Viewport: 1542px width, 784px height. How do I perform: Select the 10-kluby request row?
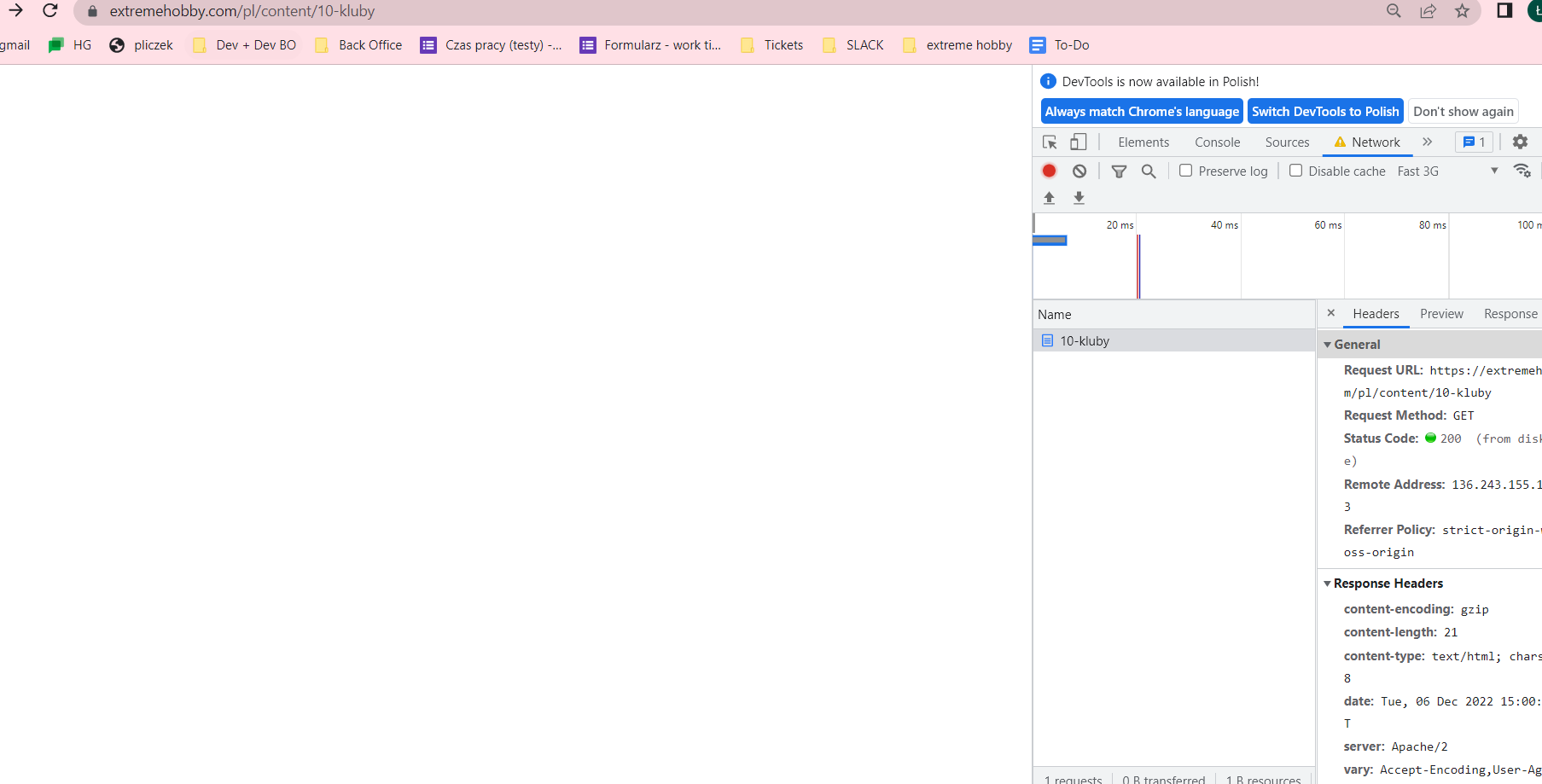(1174, 340)
